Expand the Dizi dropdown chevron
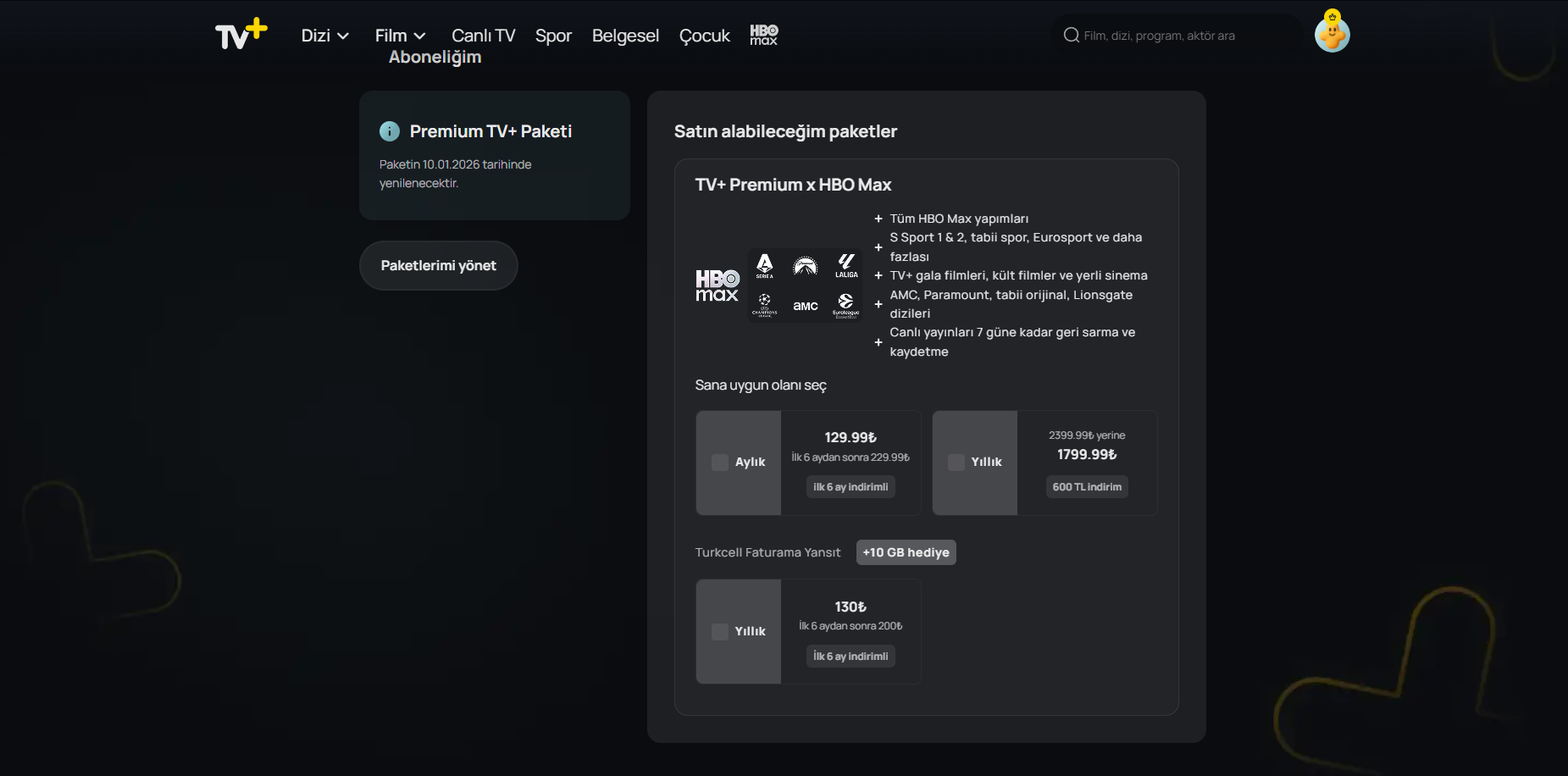The width and height of the screenshot is (1568, 776). pyautogui.click(x=343, y=36)
